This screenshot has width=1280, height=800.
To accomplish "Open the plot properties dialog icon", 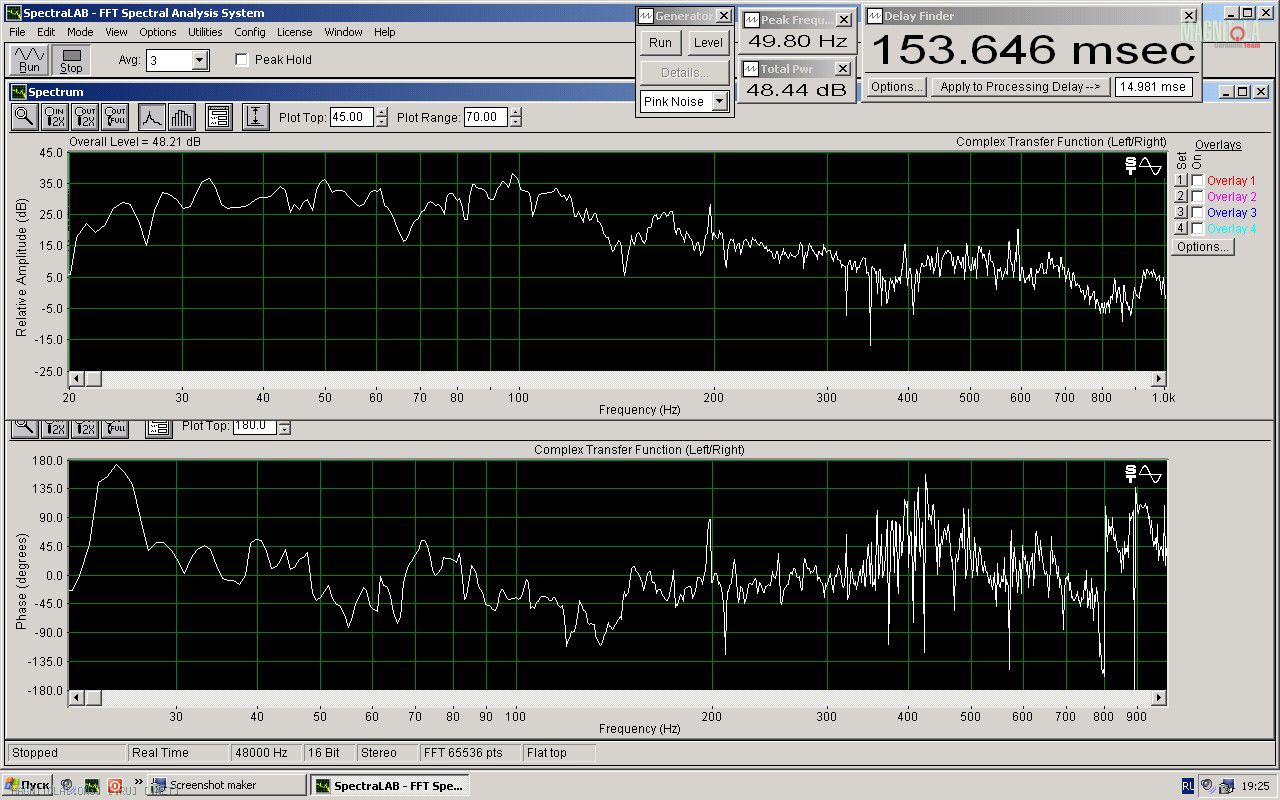I will coord(219,117).
